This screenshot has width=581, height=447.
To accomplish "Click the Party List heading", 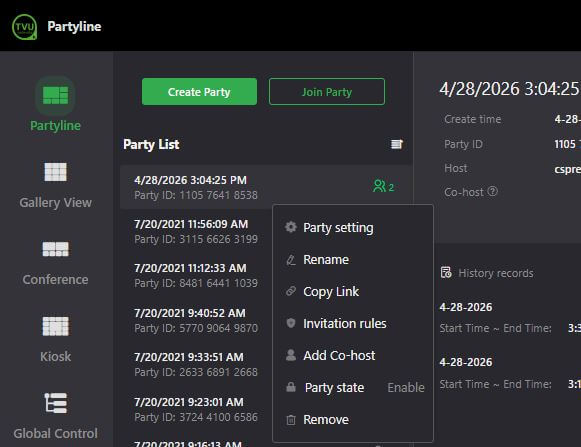I will pyautogui.click(x=151, y=144).
